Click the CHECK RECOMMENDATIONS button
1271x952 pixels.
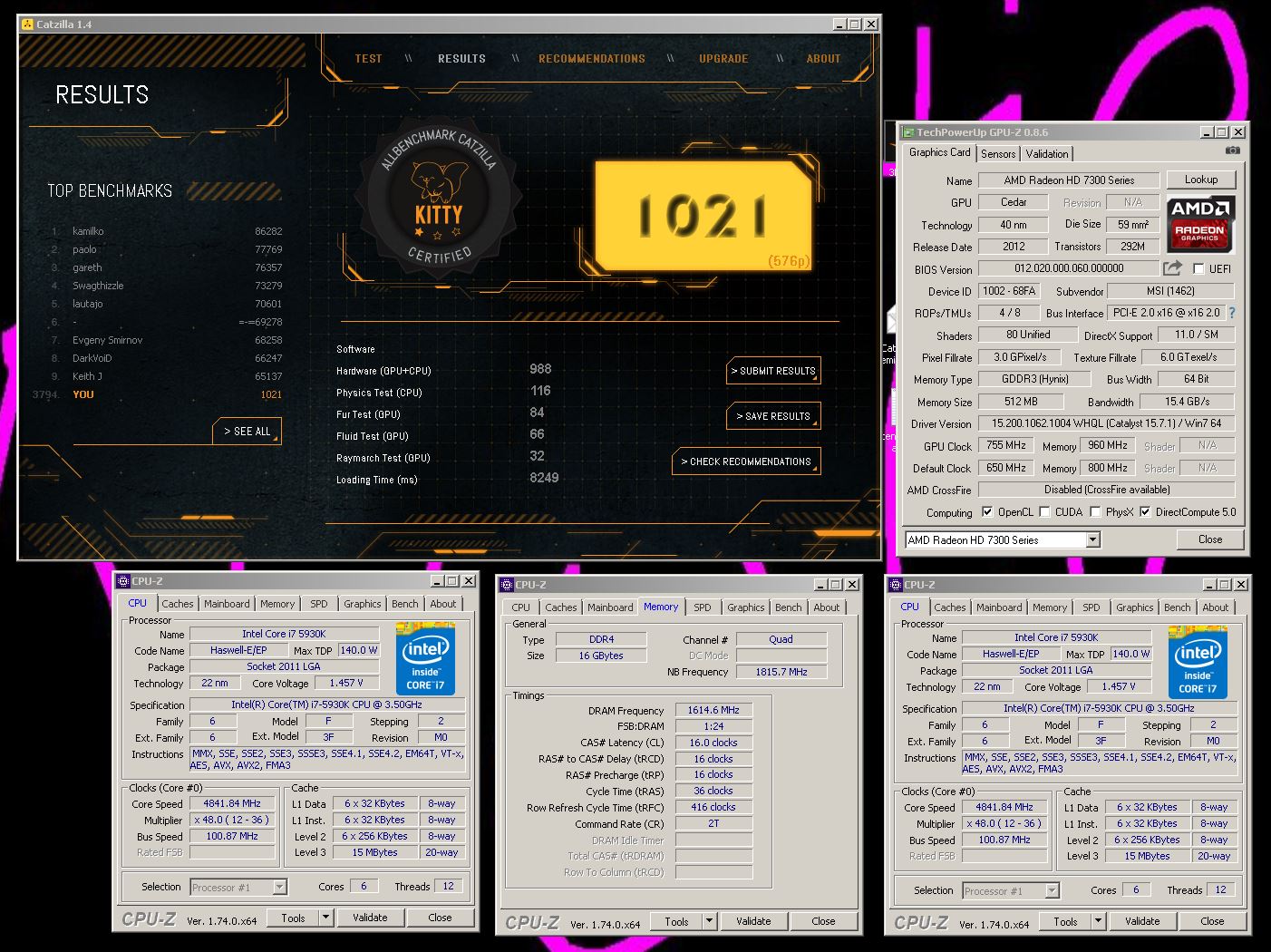(x=746, y=461)
